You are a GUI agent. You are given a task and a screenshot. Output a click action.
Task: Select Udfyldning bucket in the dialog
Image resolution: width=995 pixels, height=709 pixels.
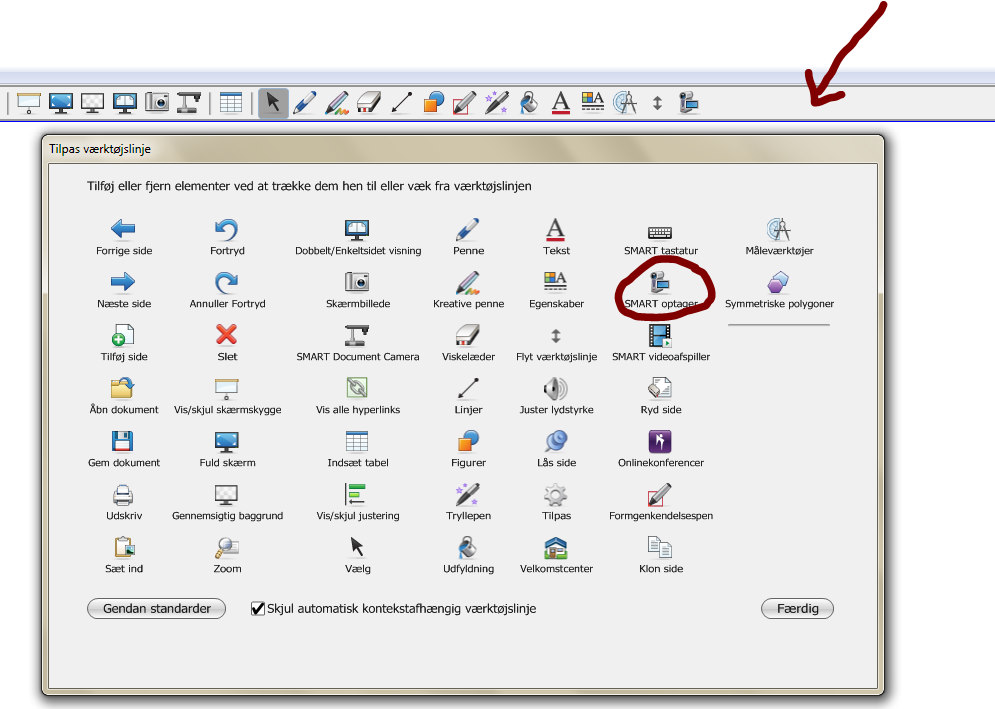[x=468, y=547]
